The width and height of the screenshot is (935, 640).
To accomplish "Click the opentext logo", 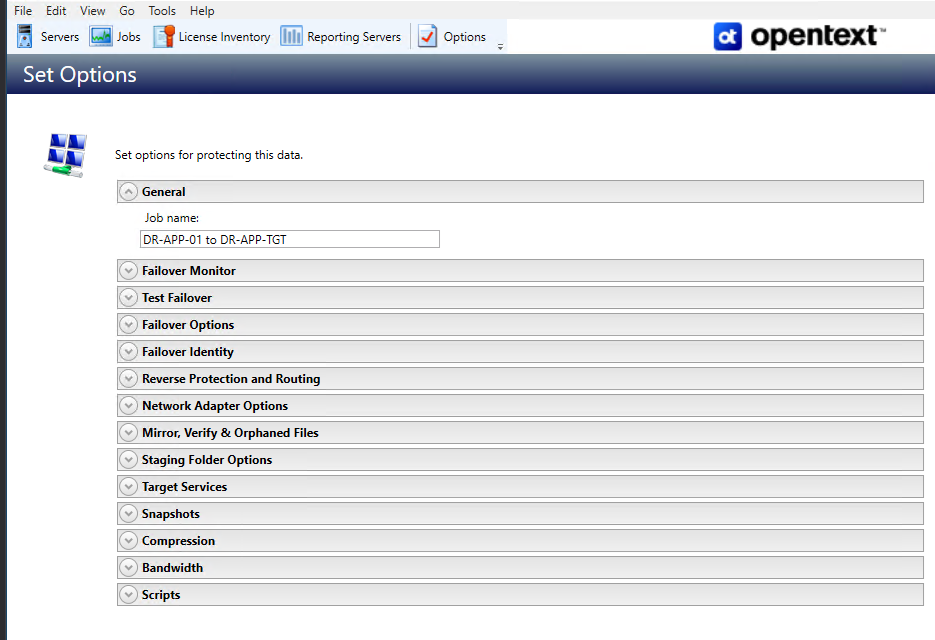I will click(799, 36).
